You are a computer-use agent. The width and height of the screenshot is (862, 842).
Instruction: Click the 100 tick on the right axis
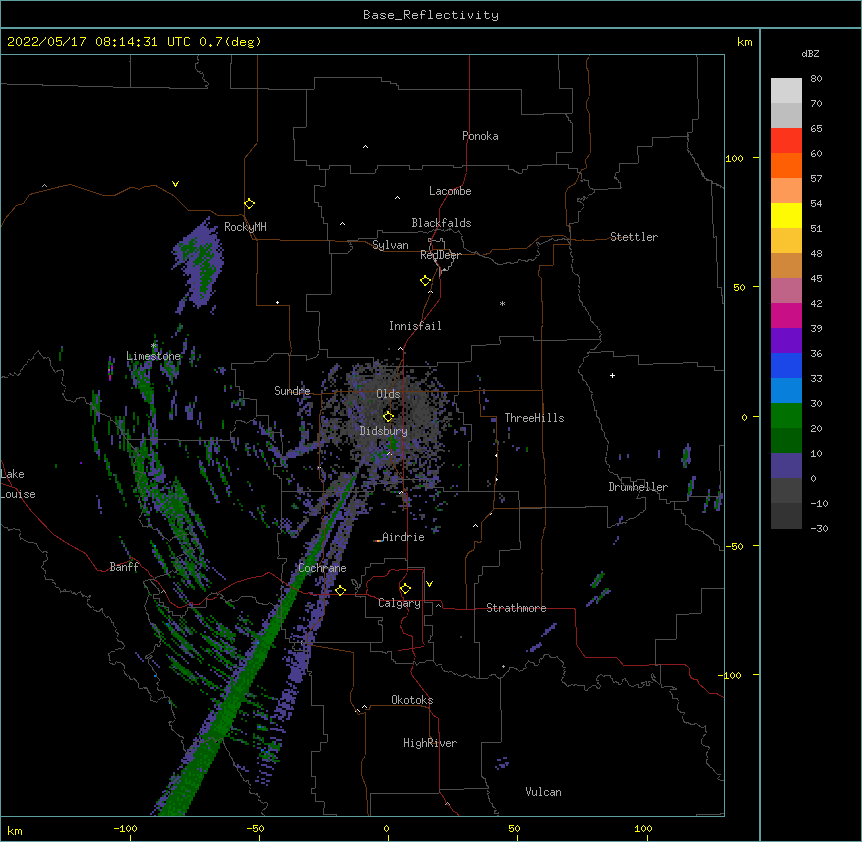pos(734,158)
